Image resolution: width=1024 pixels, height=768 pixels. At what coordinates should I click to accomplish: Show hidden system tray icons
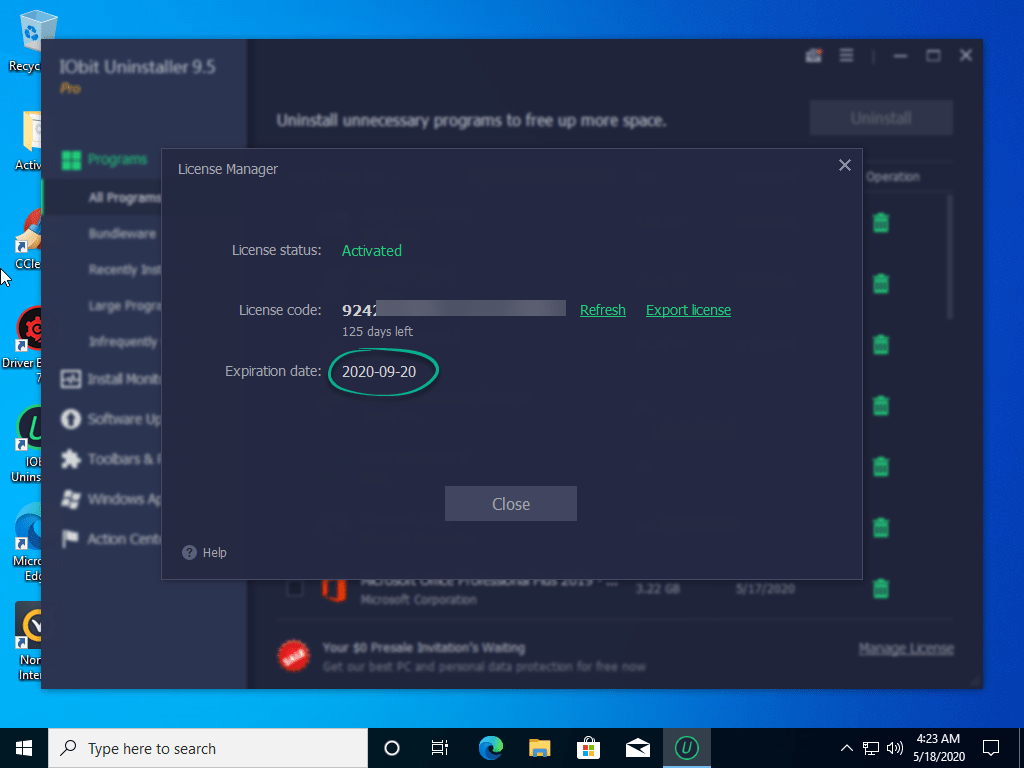(846, 748)
